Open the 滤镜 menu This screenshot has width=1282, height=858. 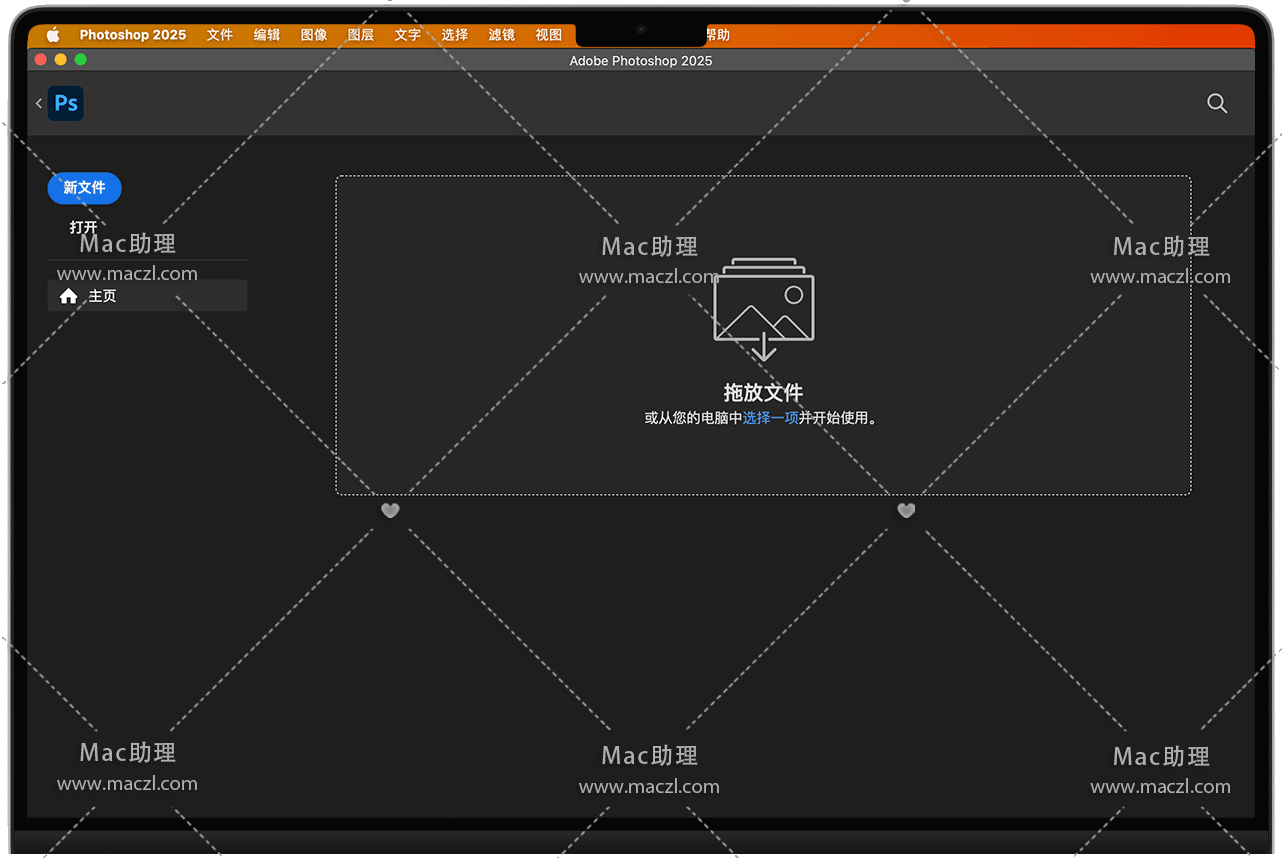[502, 35]
